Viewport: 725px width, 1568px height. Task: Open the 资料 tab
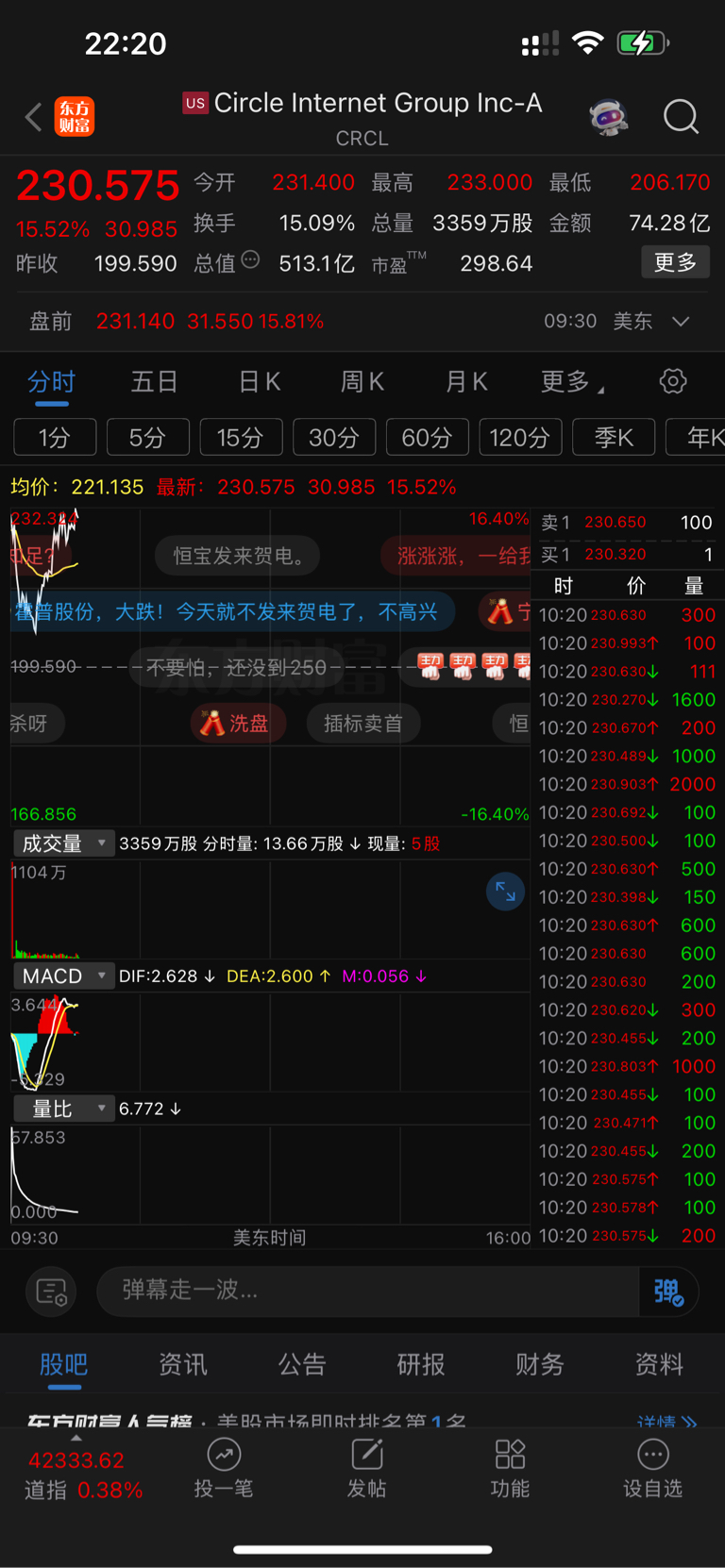[659, 1364]
